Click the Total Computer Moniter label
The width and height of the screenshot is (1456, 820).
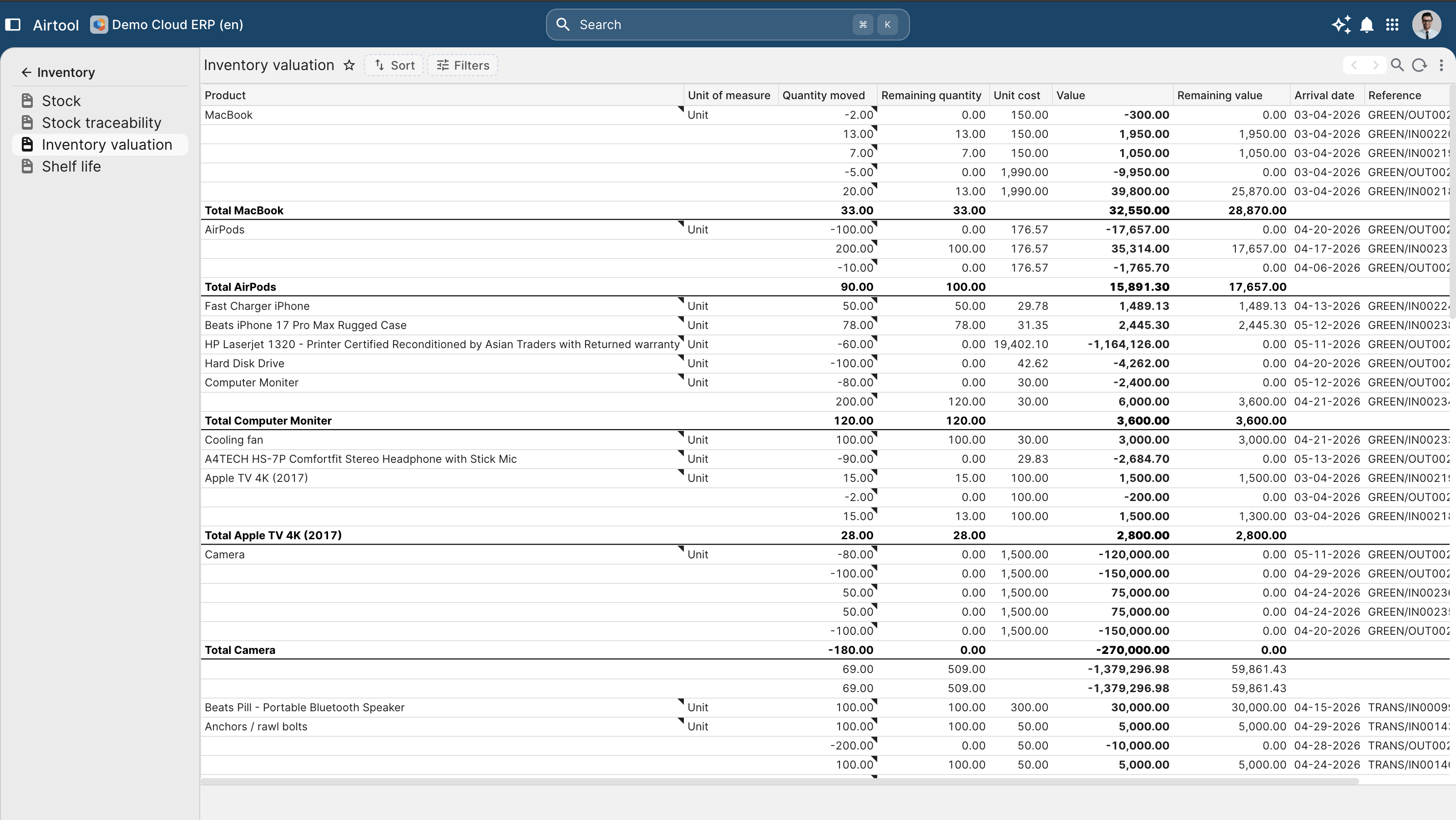pyautogui.click(x=268, y=420)
